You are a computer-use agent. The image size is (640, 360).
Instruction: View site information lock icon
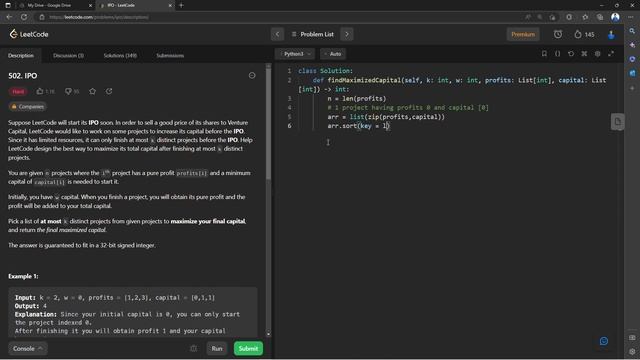click(x=42, y=17)
